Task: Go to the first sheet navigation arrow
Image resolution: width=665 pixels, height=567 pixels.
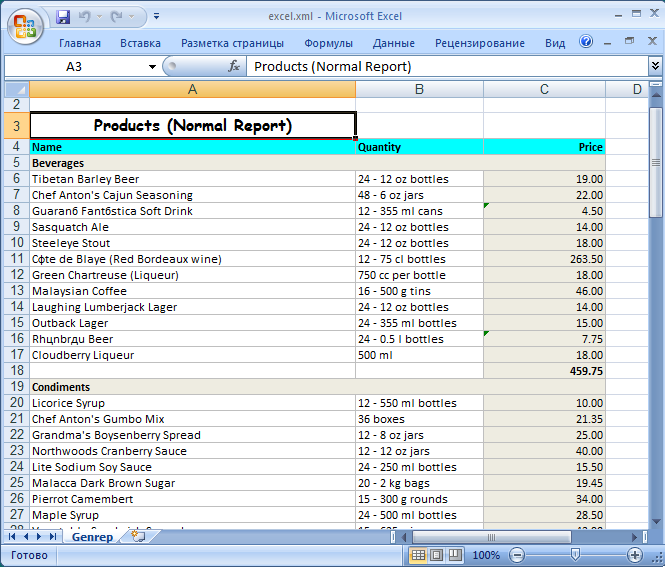Action: click(11, 537)
